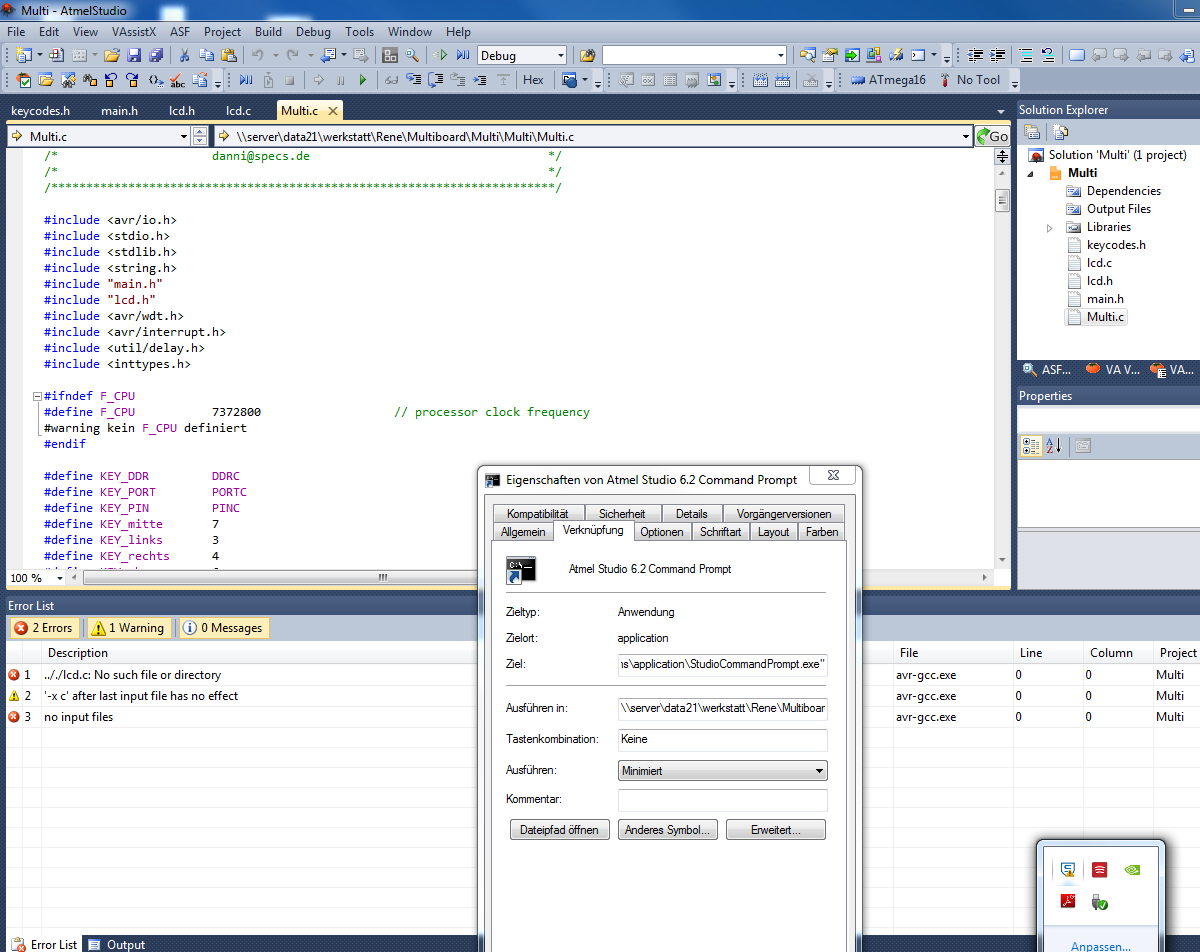Click the Increase indent toolbar icon
Image resolution: width=1200 pixels, height=952 pixels.
coord(997,55)
